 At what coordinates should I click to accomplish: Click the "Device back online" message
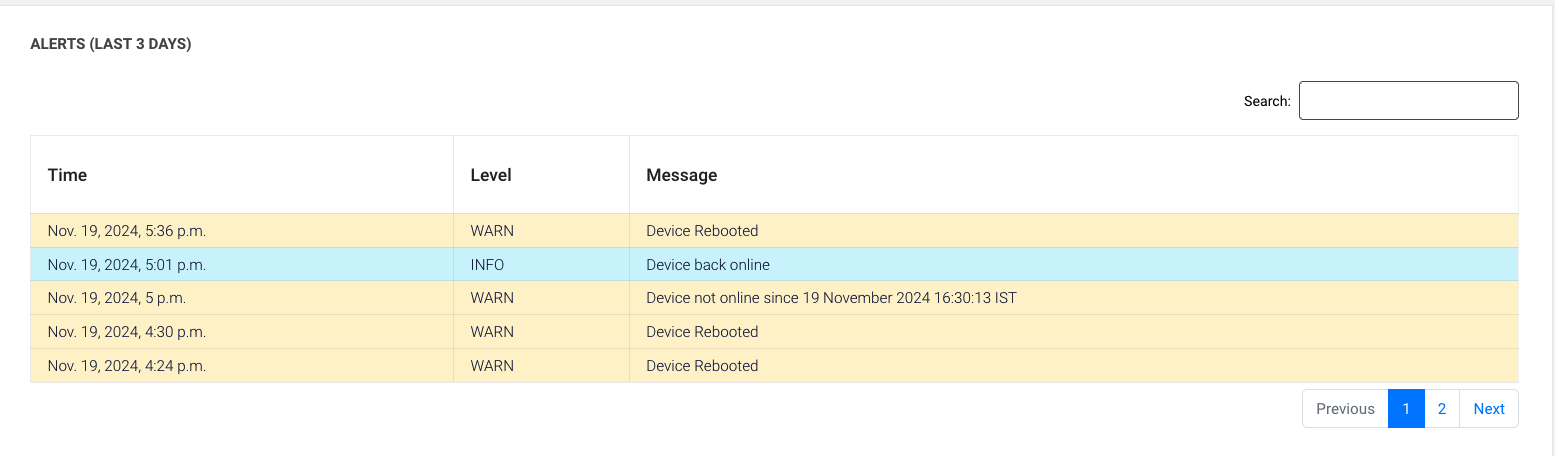(708, 265)
